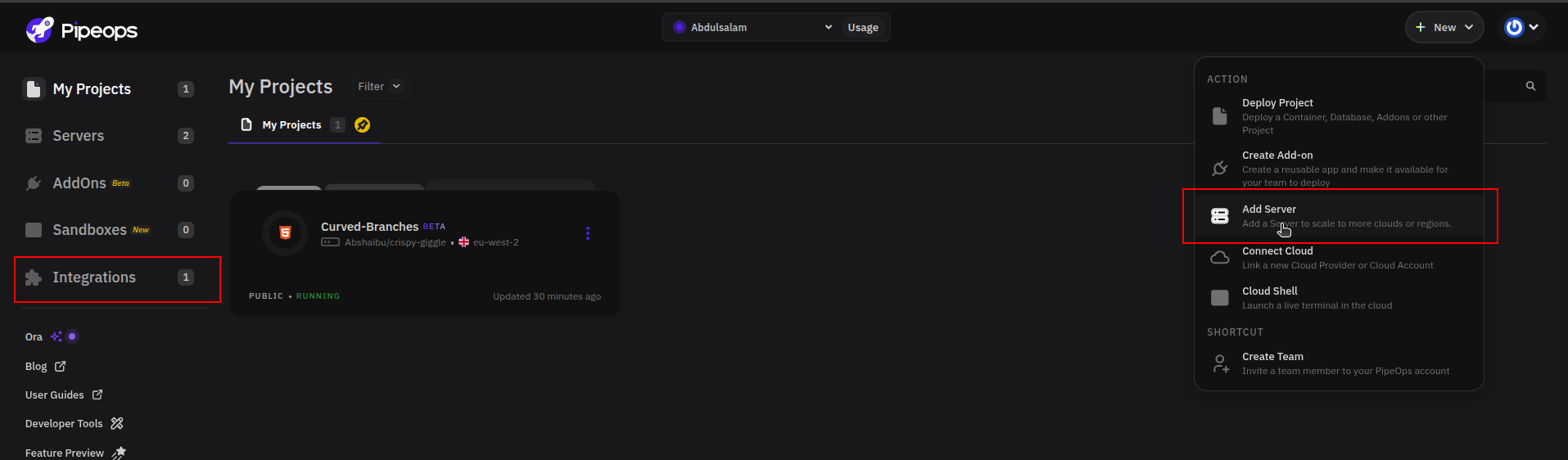Screen dimensions: 1568x460
Task: Expand the Abdulsalam workspace dropdown
Action: click(752, 27)
